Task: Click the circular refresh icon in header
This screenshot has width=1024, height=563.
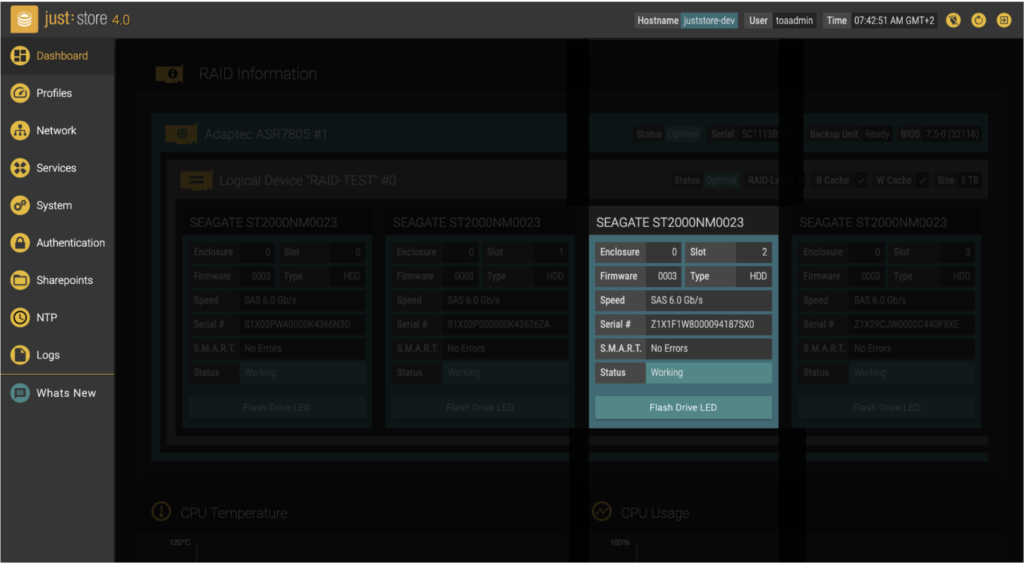Action: click(978, 20)
